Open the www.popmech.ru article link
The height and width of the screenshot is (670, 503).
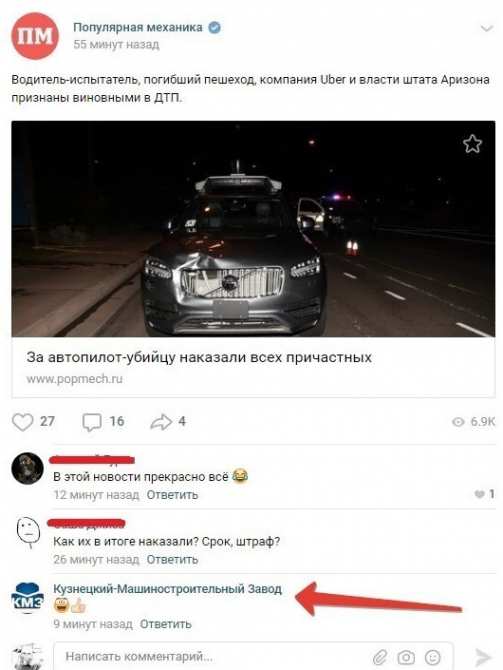tap(74, 379)
